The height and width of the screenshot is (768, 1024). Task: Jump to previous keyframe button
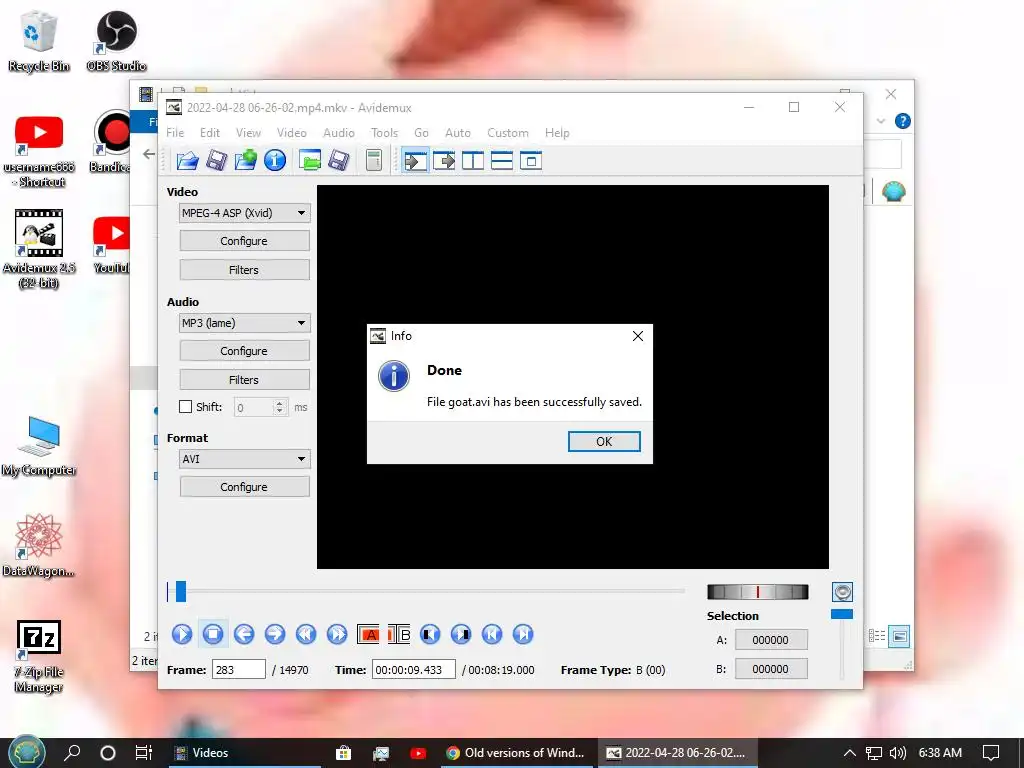coord(306,634)
